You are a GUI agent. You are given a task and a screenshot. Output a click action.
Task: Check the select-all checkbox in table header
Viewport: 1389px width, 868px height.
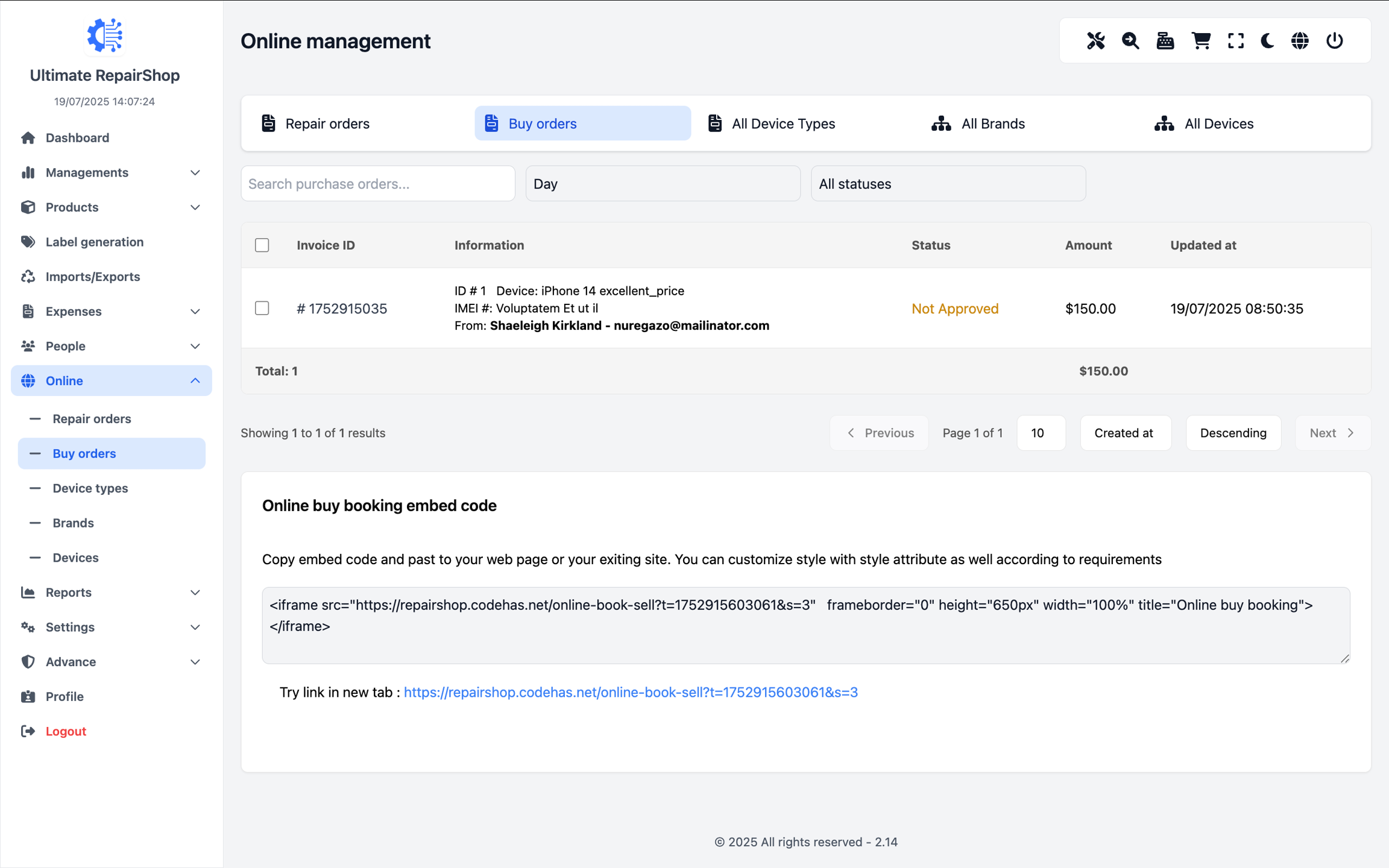point(262,245)
